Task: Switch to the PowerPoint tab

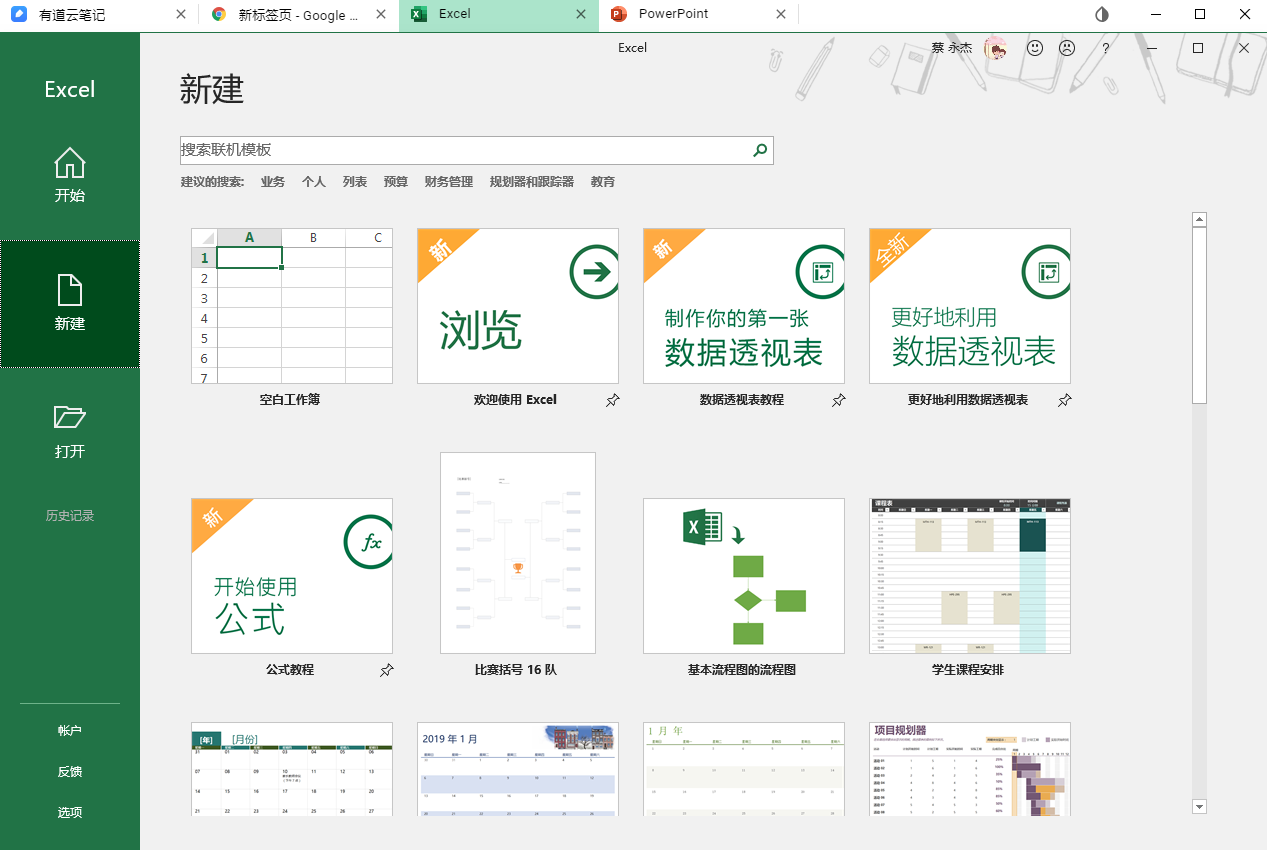Action: (699, 15)
